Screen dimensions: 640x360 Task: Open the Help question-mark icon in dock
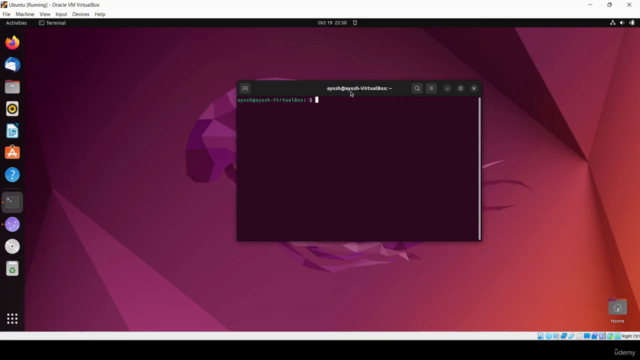coord(12,175)
